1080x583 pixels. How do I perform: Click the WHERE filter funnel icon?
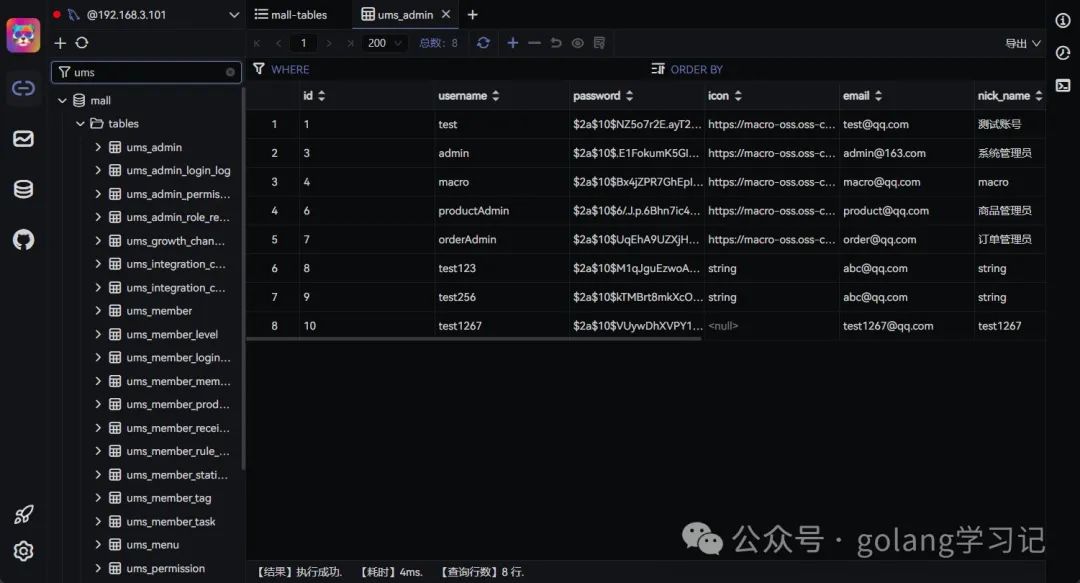259,69
